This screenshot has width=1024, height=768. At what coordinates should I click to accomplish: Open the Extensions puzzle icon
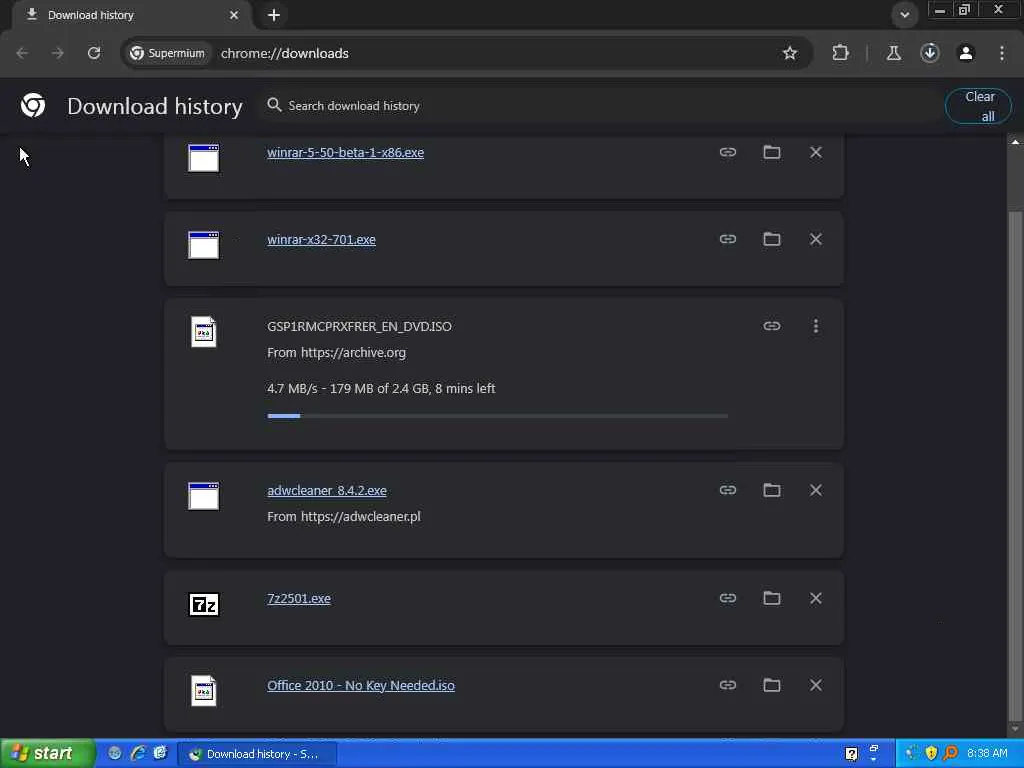pyautogui.click(x=840, y=53)
